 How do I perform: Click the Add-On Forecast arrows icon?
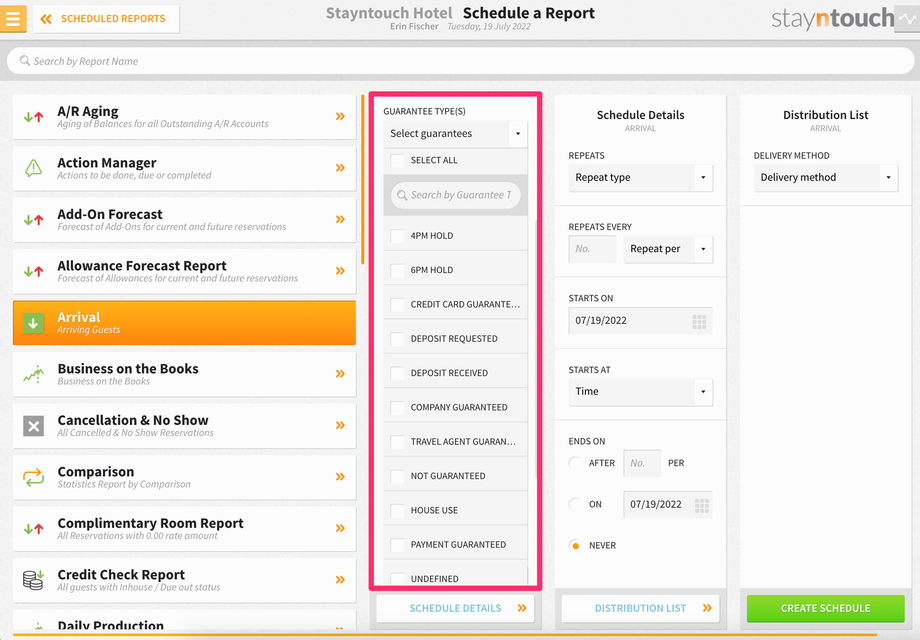[33, 220]
